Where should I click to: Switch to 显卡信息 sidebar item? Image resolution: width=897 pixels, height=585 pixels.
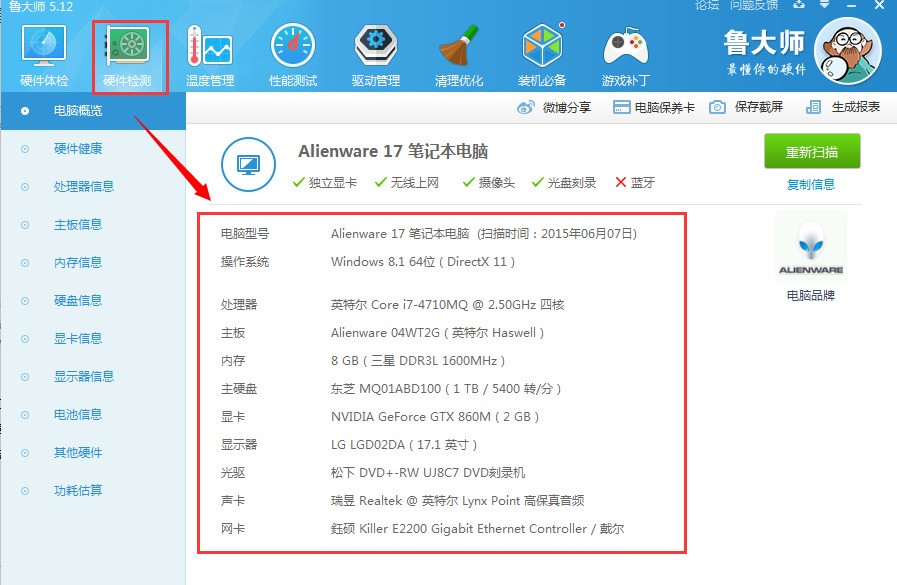tap(78, 338)
